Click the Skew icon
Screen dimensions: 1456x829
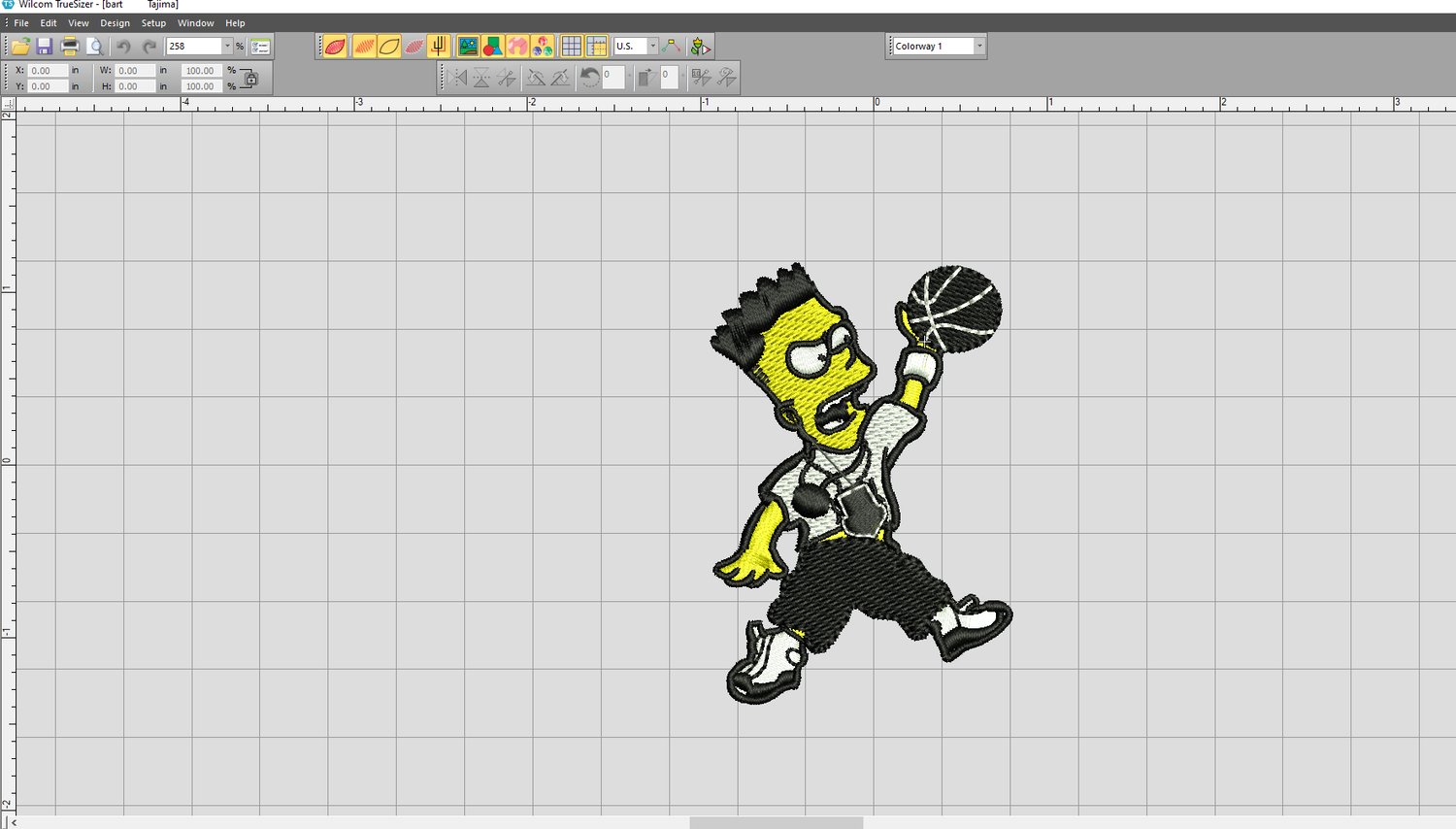[646, 78]
